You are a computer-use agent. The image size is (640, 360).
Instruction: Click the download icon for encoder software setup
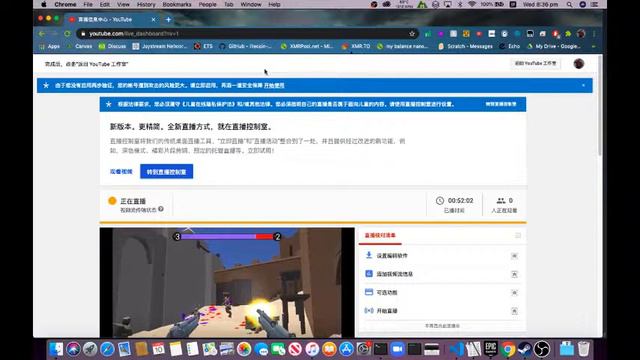[369, 255]
